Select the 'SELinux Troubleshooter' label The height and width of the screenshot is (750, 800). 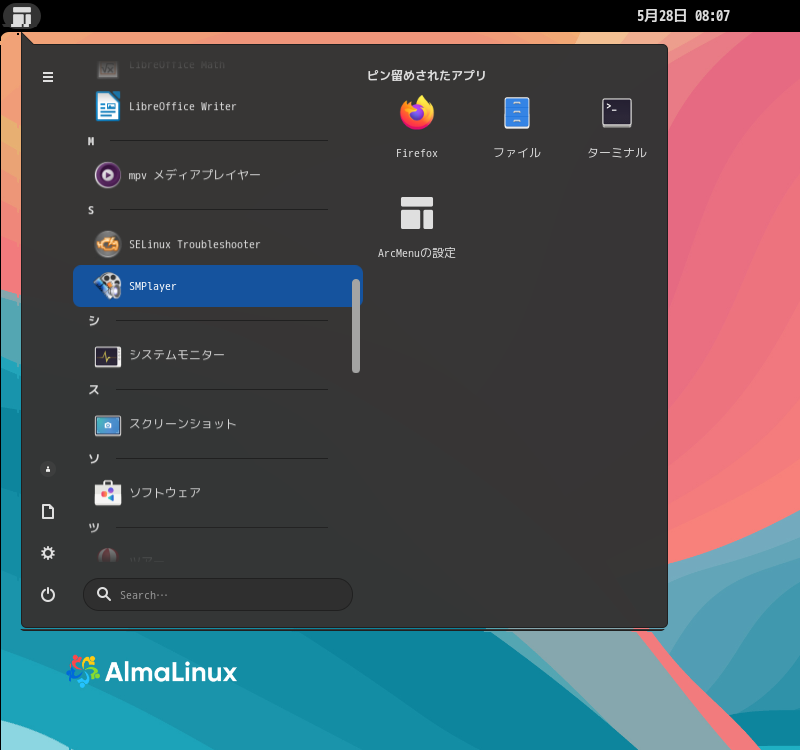pyautogui.click(x=194, y=244)
